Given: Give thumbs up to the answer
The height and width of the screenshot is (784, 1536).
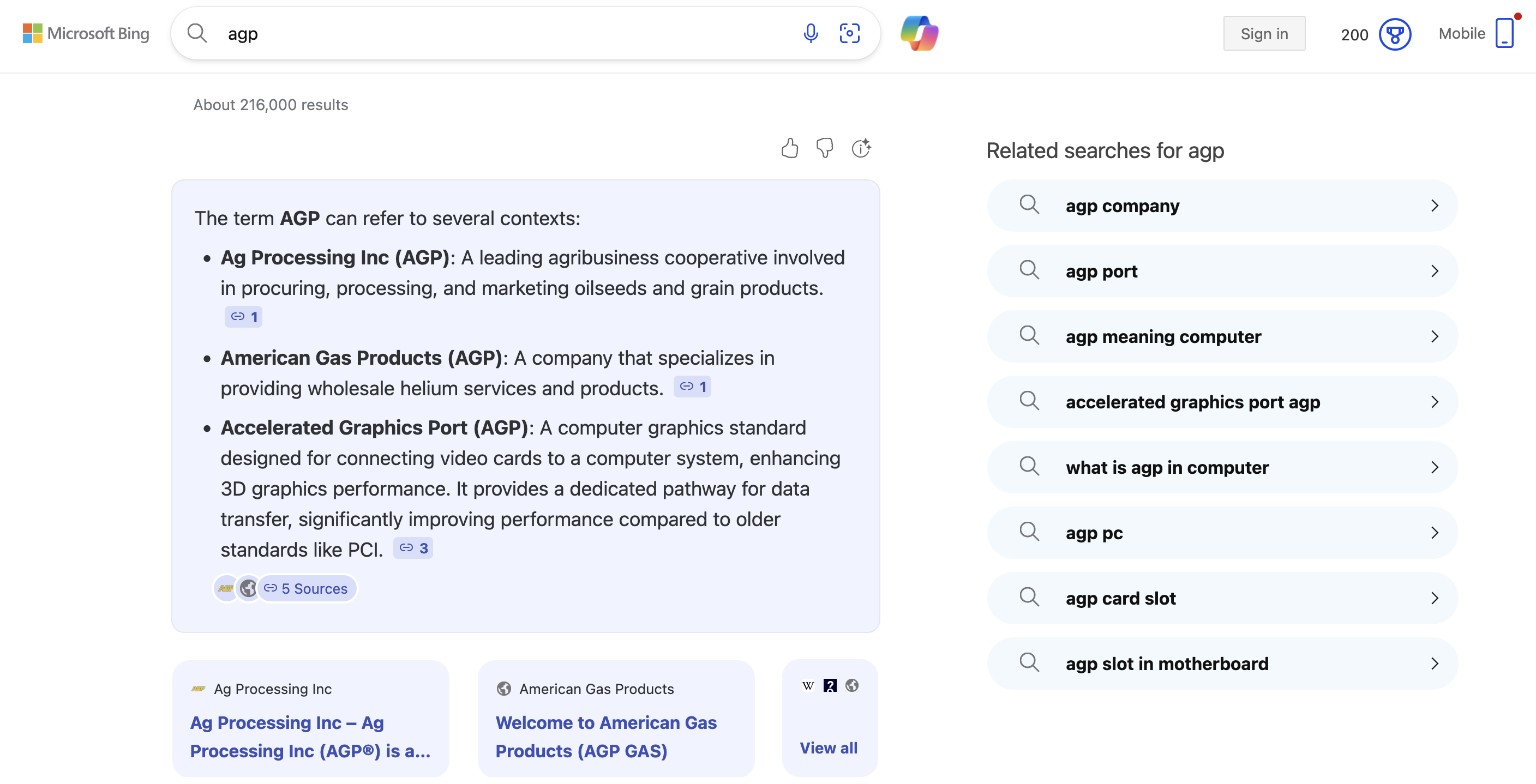Looking at the screenshot, I should pyautogui.click(x=789, y=148).
